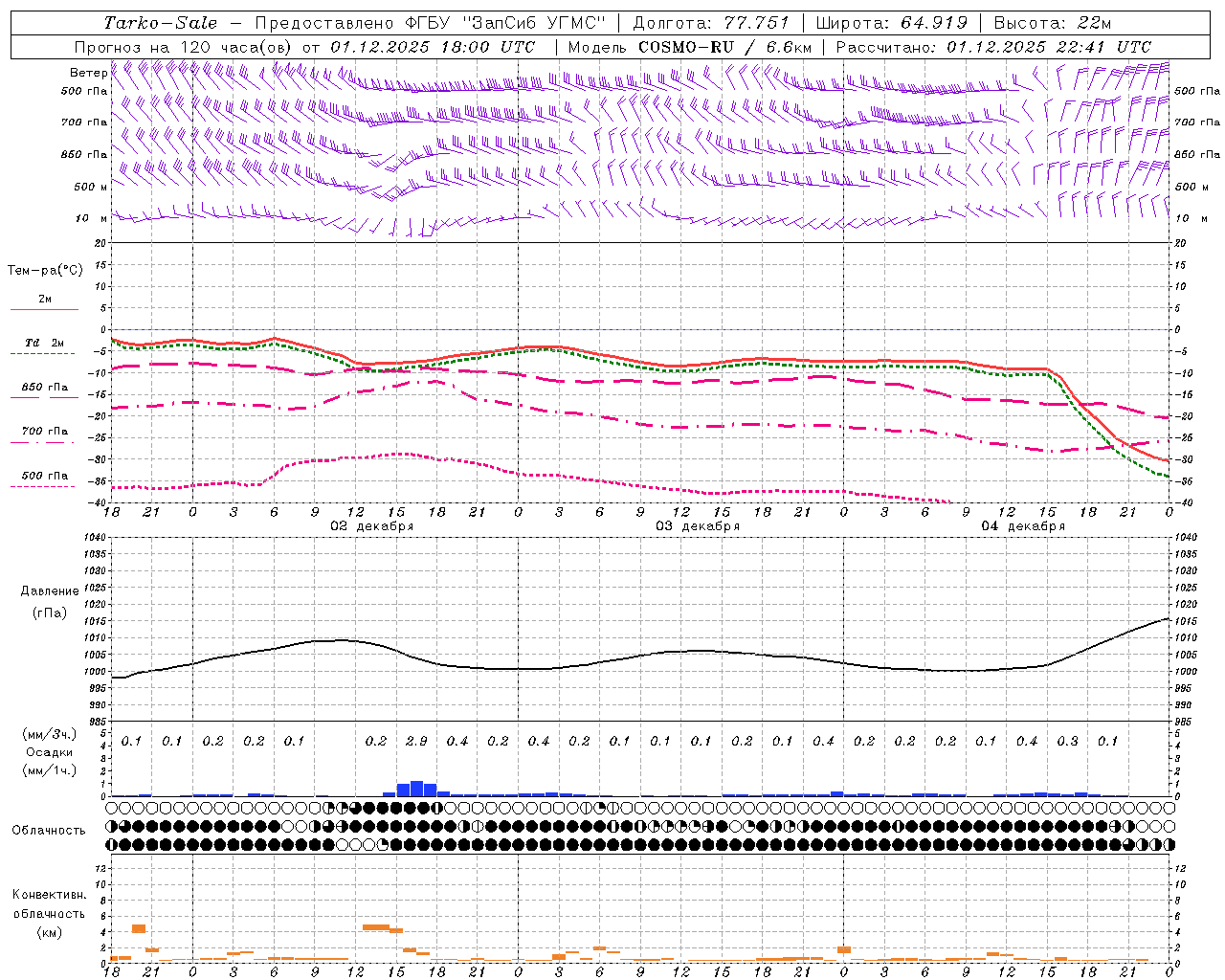Image resolution: width=1225 pixels, height=980 pixels.
Task: Click the Tarko-Sale station title
Action: coord(161,23)
